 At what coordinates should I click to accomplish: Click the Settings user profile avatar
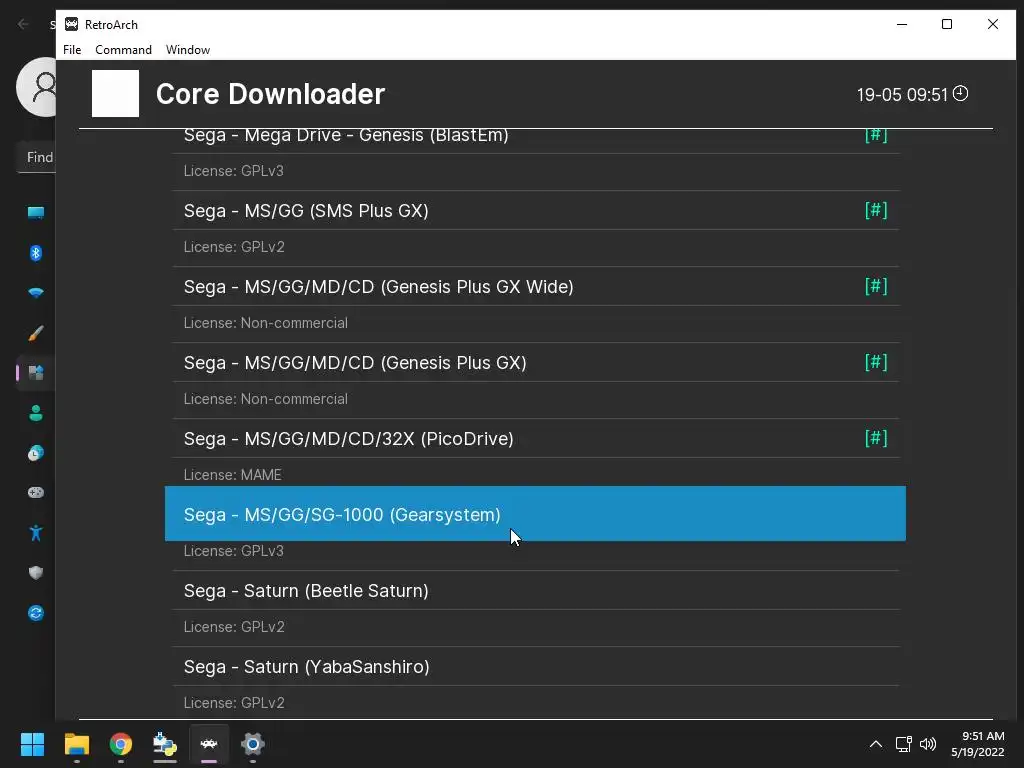37,87
